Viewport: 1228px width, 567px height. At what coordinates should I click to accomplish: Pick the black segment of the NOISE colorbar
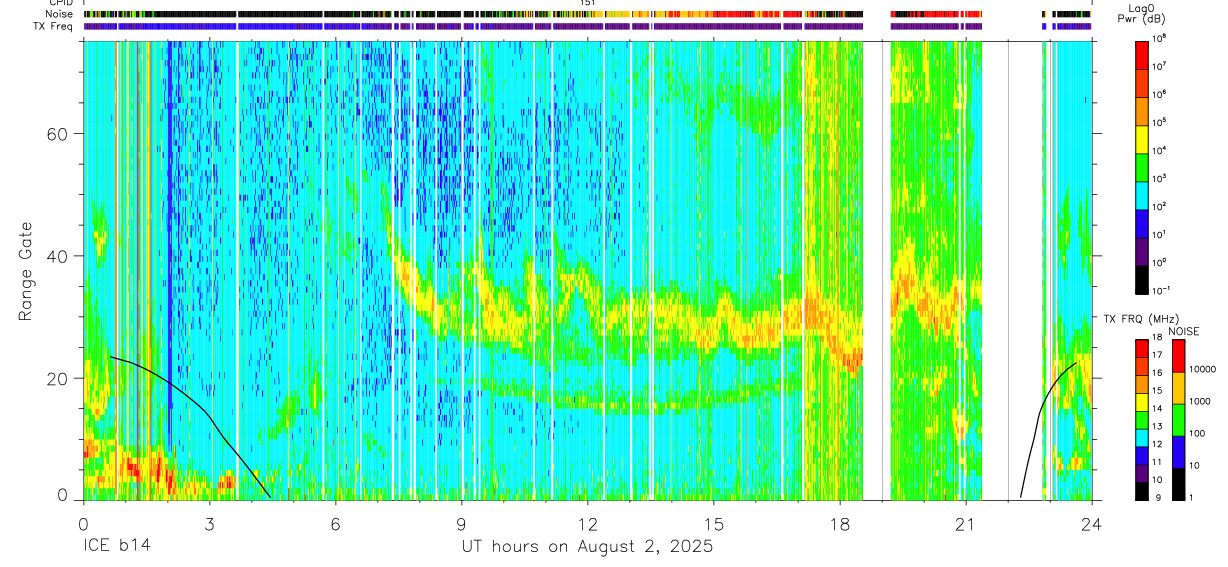(x=1178, y=484)
